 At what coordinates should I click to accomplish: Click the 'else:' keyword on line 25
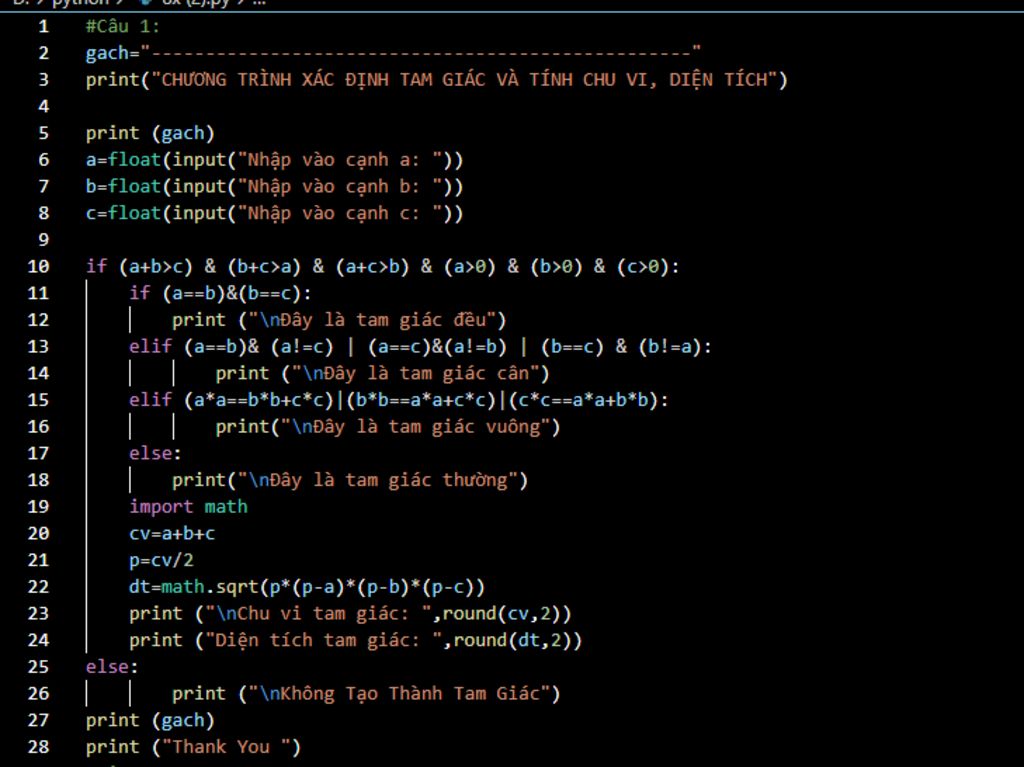point(112,666)
